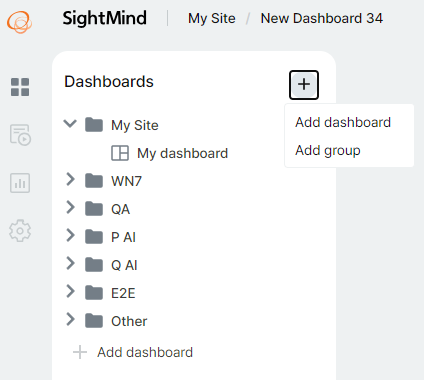Select the Q AI group label
This screenshot has width=424, height=380.
tap(124, 265)
